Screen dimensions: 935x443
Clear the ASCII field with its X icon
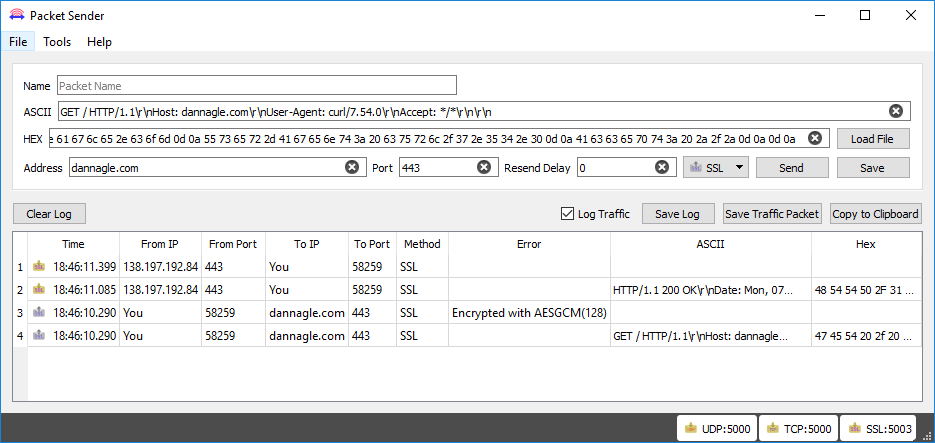(x=896, y=111)
